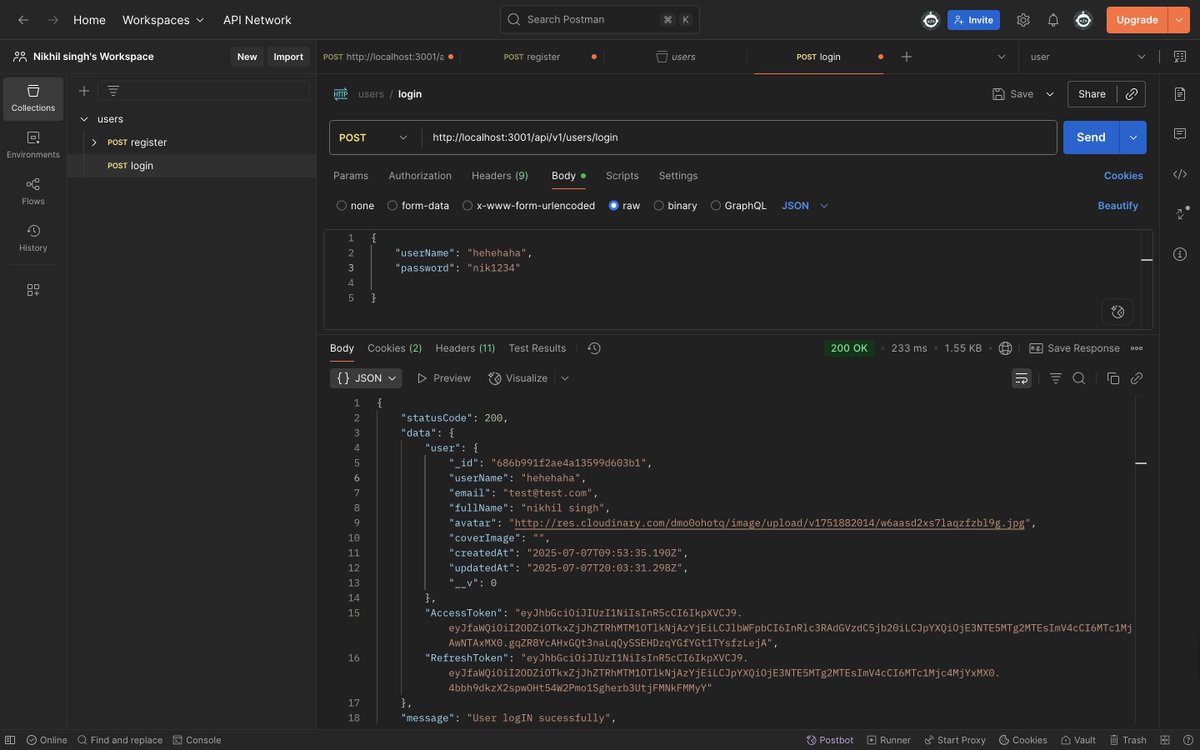
Task: Click the configure sidebar grid-plus icon
Action: 33,290
